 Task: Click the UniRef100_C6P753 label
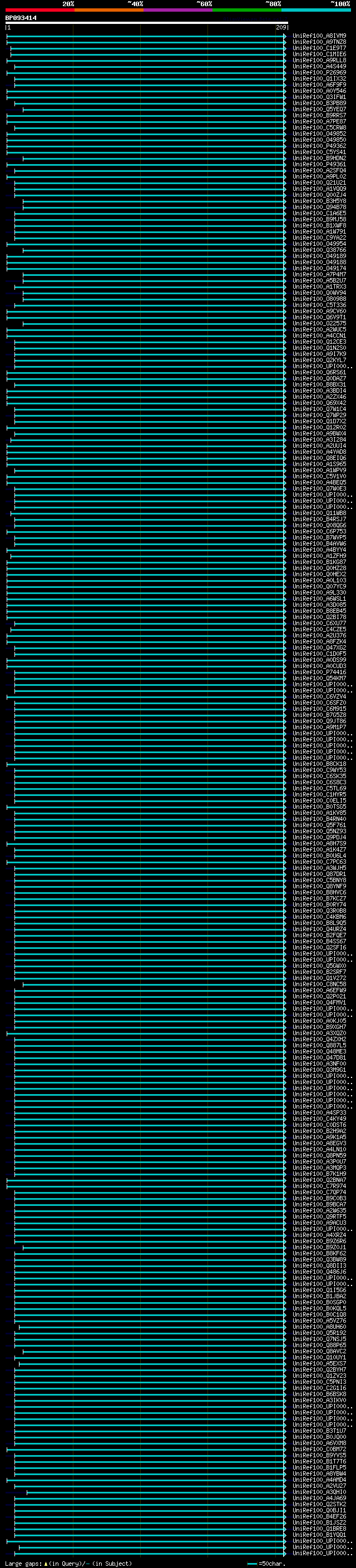tap(319, 531)
